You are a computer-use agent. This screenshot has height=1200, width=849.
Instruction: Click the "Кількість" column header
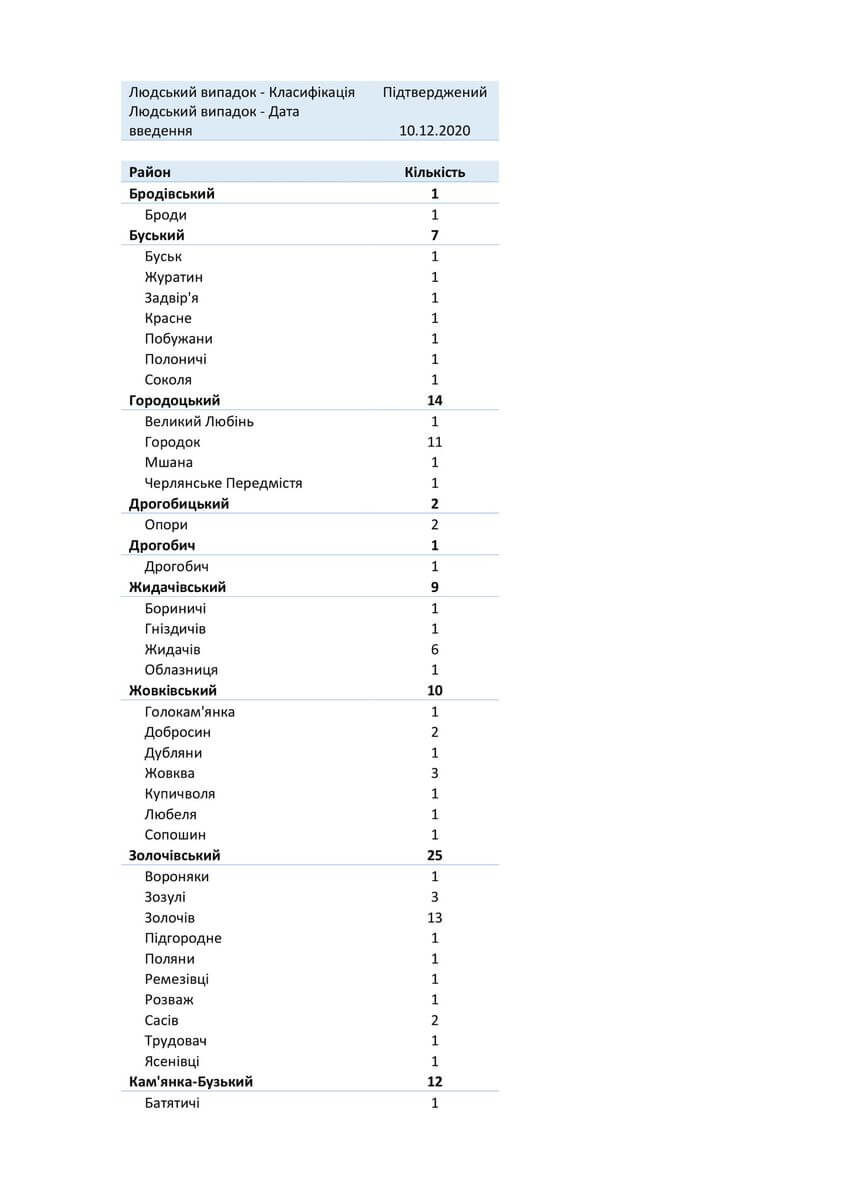click(435, 172)
